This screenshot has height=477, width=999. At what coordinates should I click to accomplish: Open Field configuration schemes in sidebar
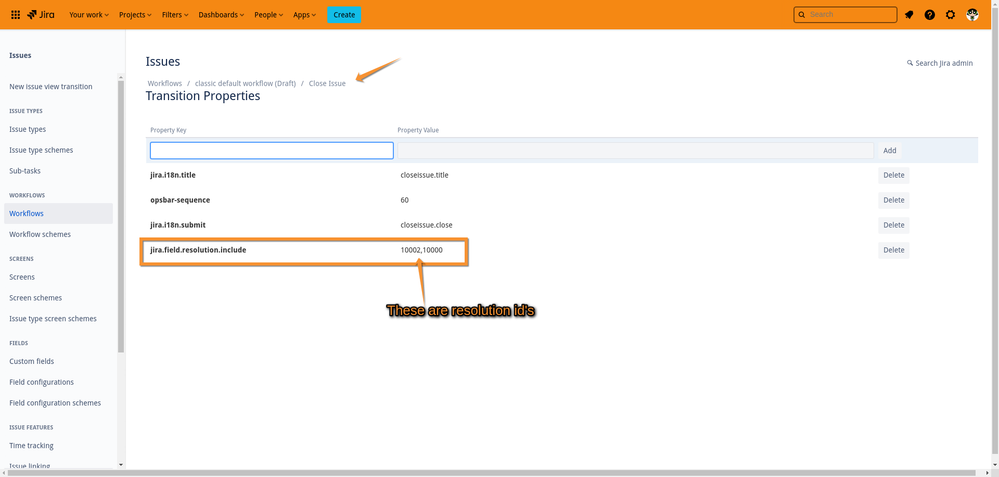(x=55, y=403)
